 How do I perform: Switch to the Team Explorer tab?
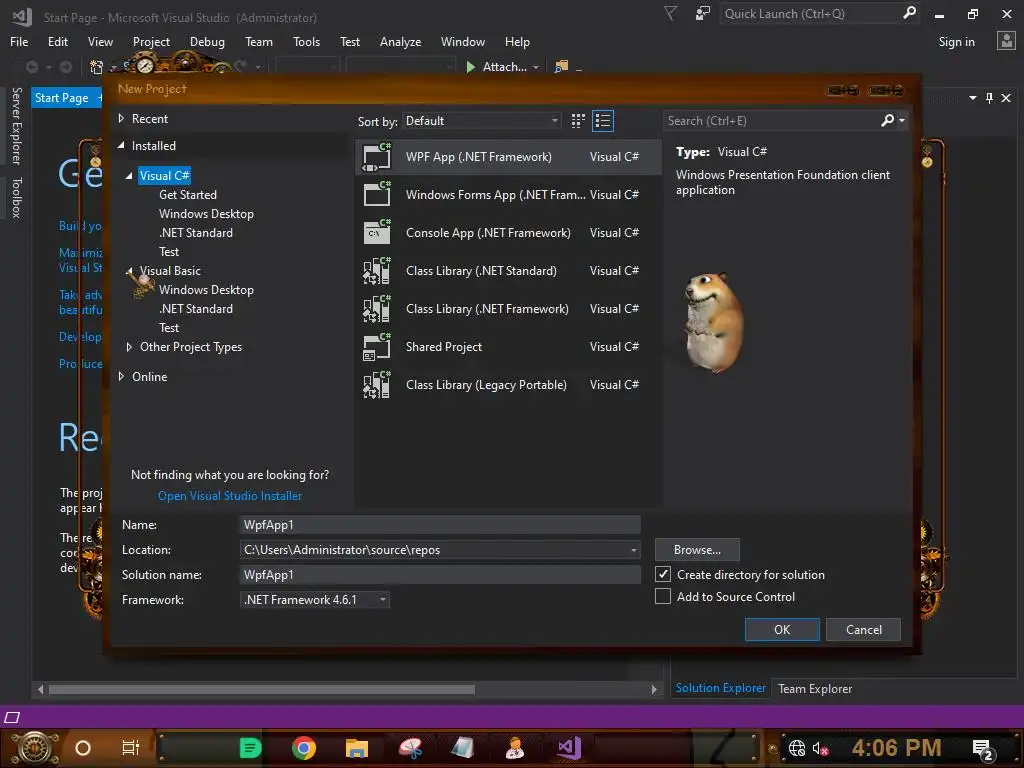coord(814,688)
